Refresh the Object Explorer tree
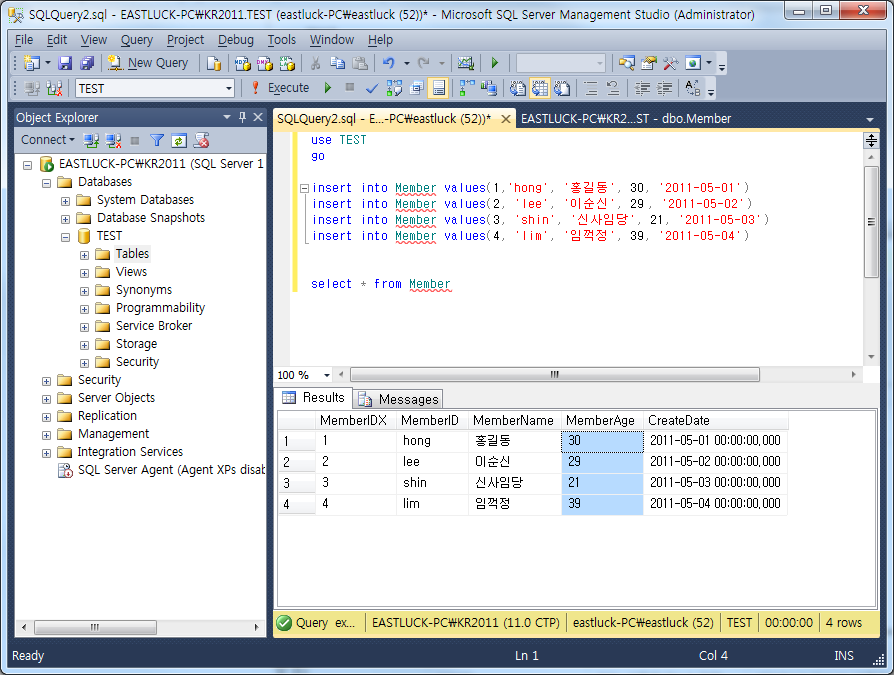This screenshot has width=894, height=675. pyautogui.click(x=178, y=140)
